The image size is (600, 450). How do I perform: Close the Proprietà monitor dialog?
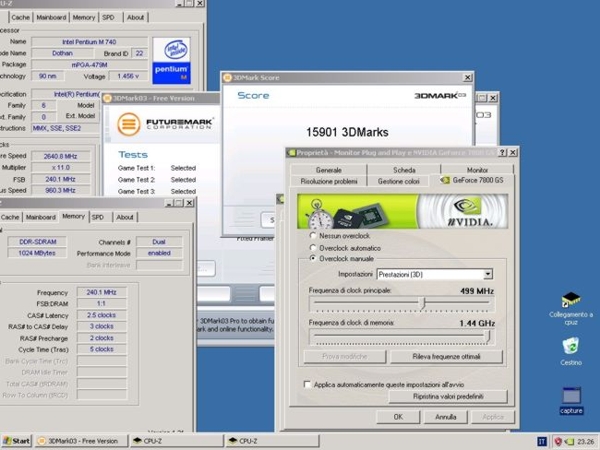pyautogui.click(x=513, y=152)
